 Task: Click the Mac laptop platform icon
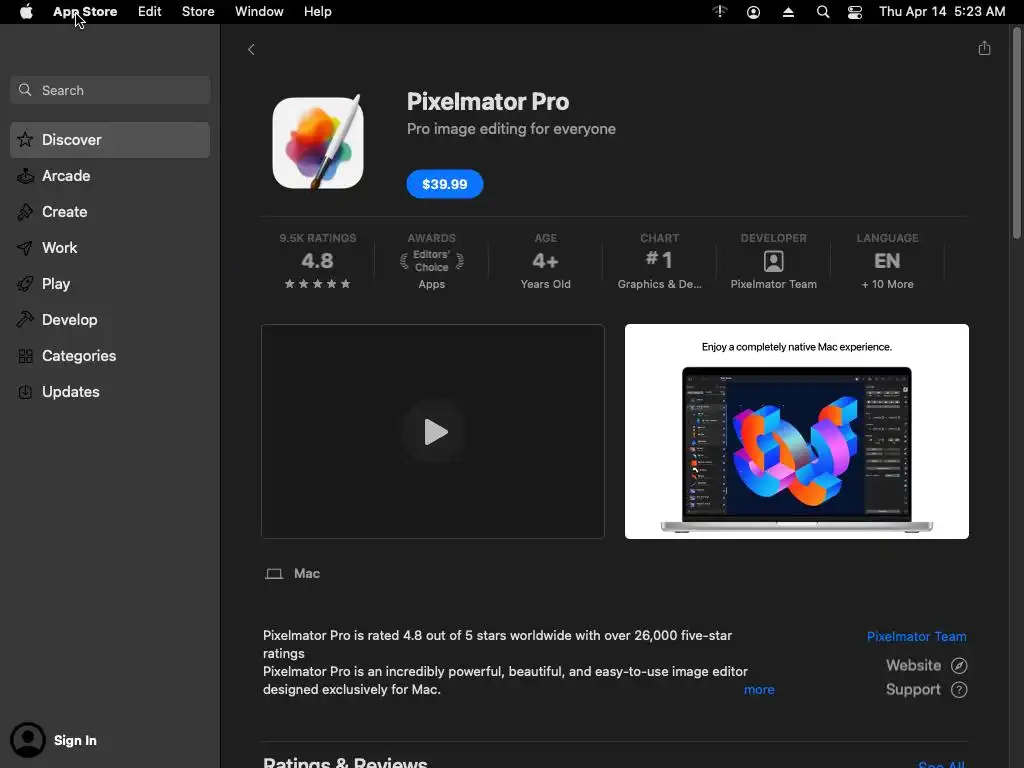pos(274,573)
